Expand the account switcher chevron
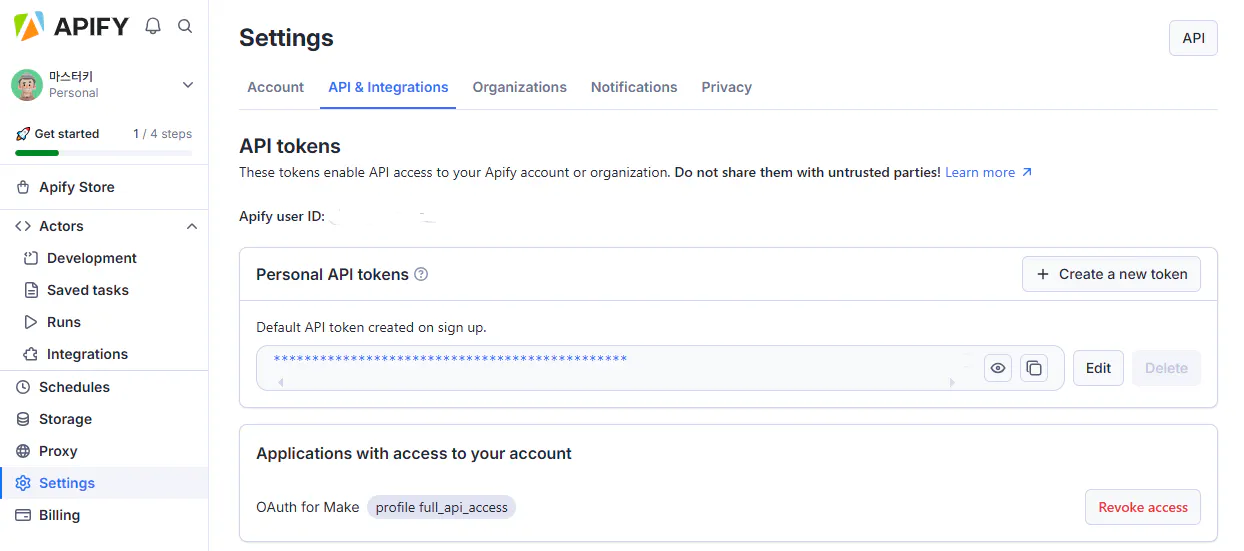 pos(188,85)
